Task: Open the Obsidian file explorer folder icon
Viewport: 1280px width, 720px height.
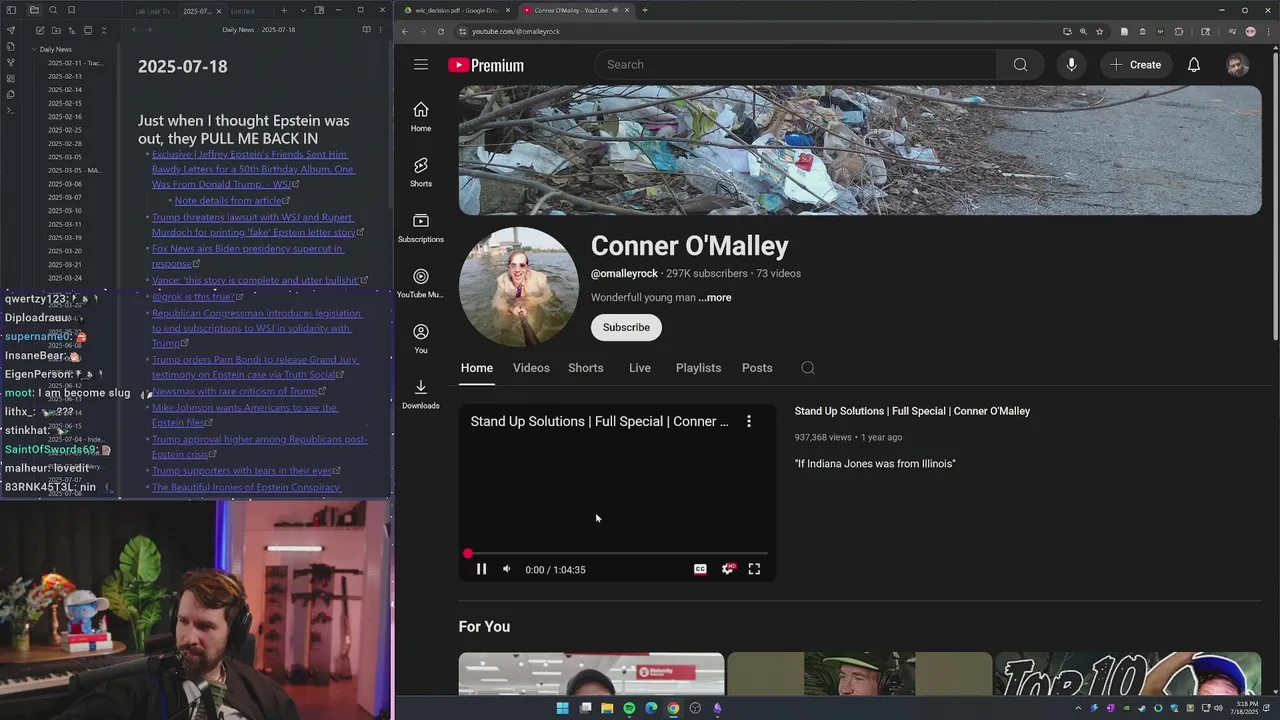Action: pyautogui.click(x=34, y=10)
